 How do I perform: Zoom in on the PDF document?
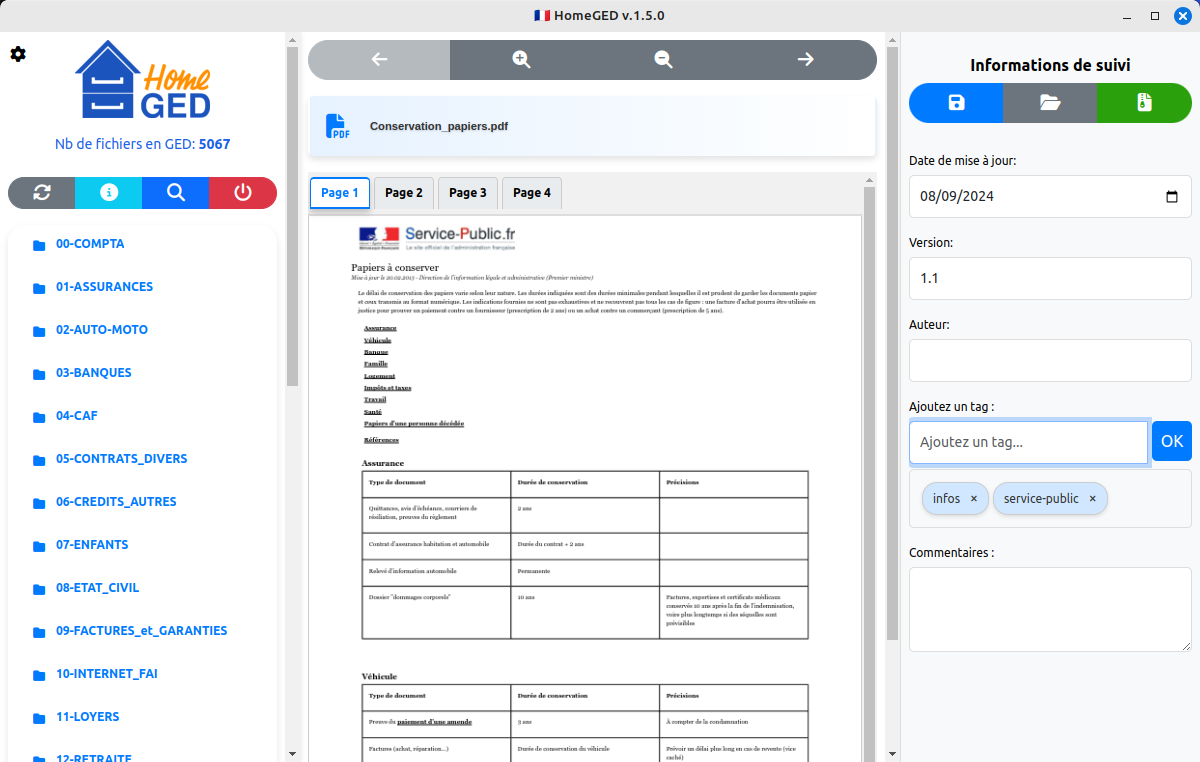click(x=521, y=60)
